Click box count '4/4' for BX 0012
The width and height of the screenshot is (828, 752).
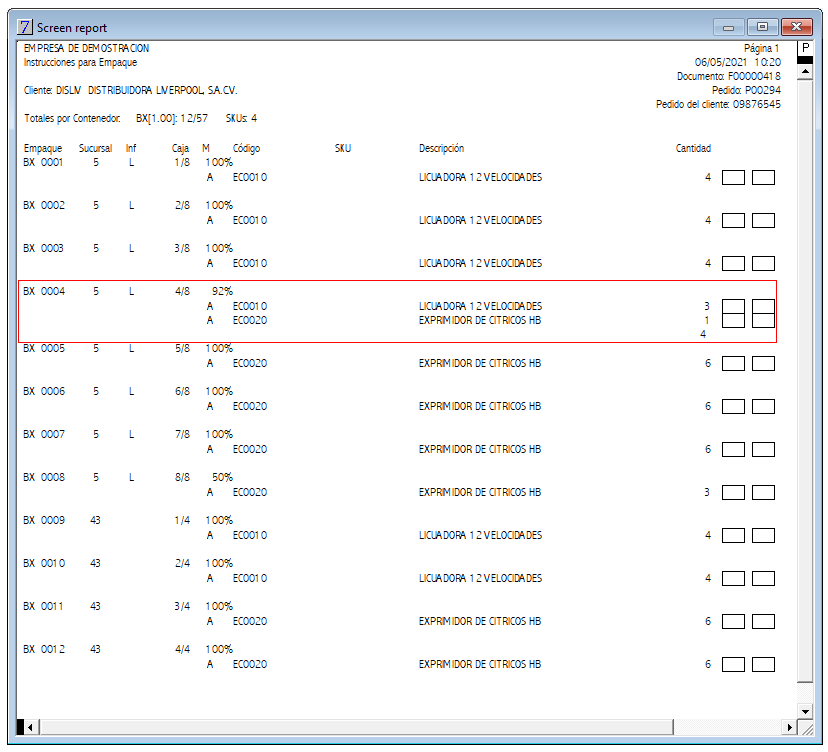[182, 650]
